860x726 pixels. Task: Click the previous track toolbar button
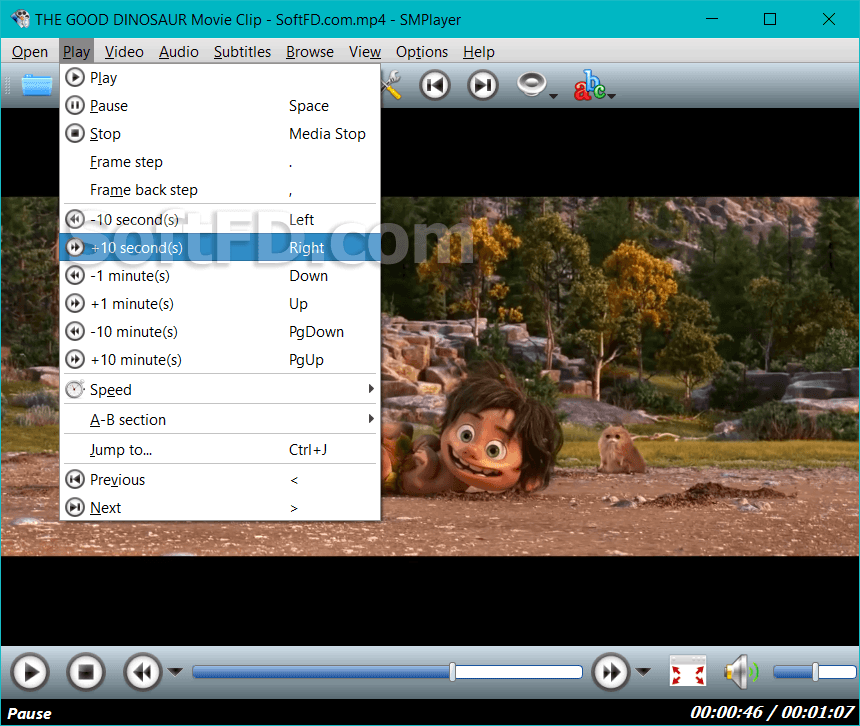click(435, 86)
